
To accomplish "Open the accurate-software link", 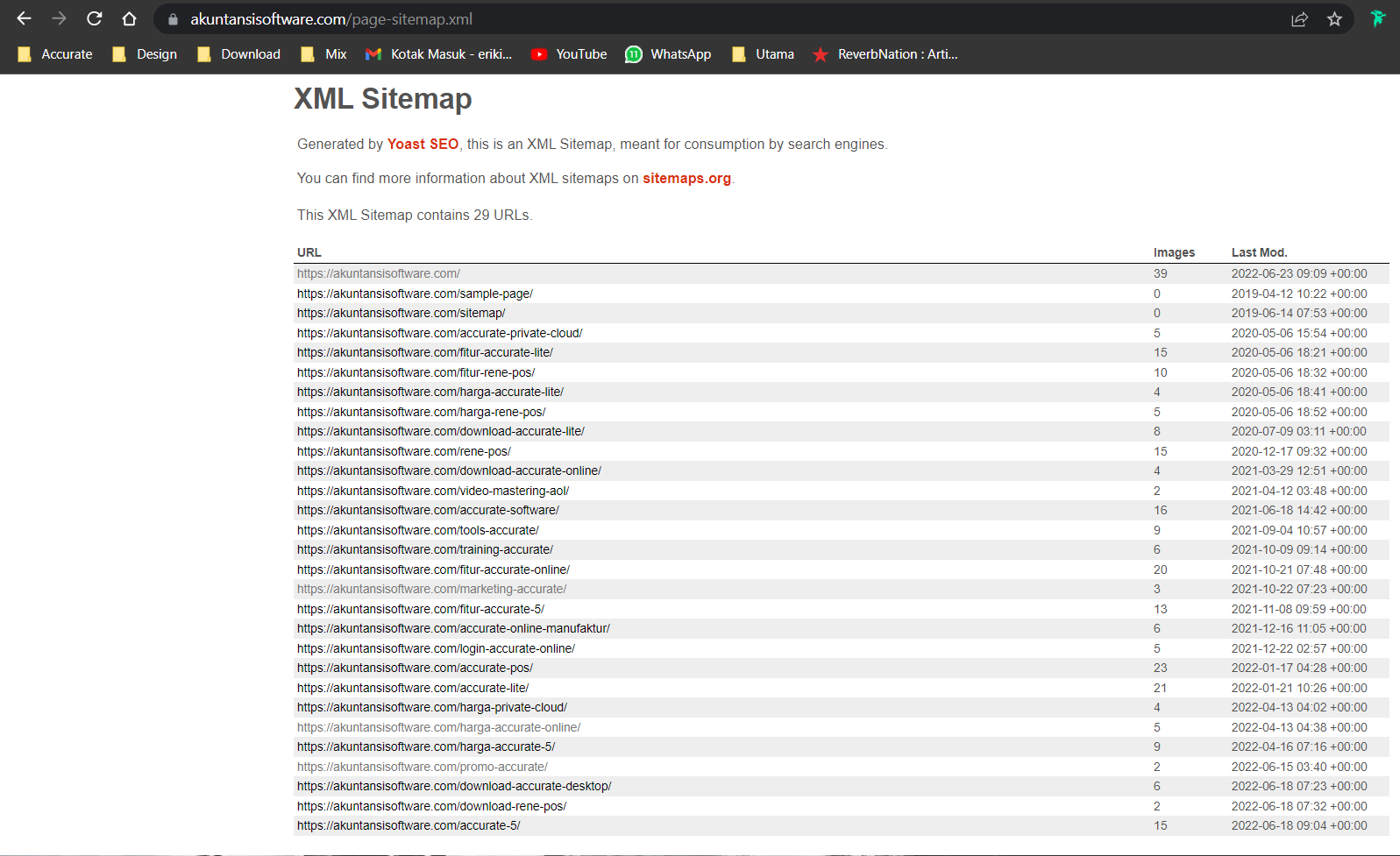I will click(428, 511).
